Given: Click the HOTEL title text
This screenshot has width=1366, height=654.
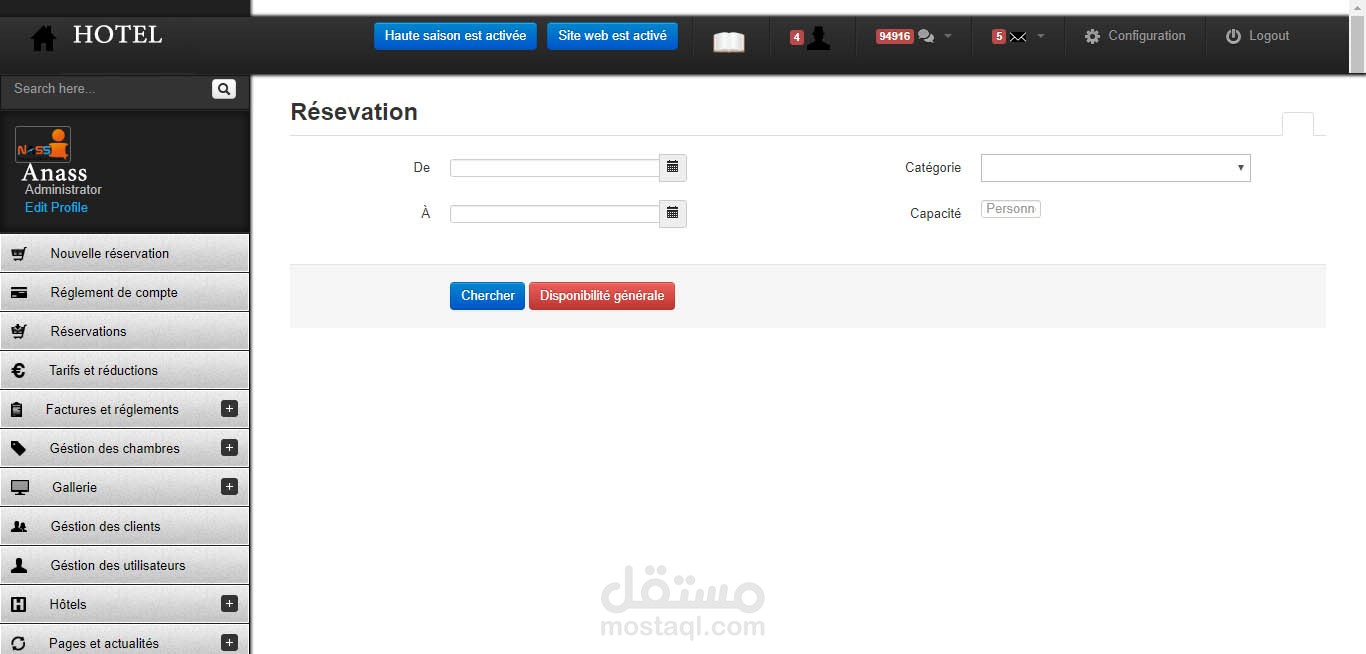Looking at the screenshot, I should 117,36.
